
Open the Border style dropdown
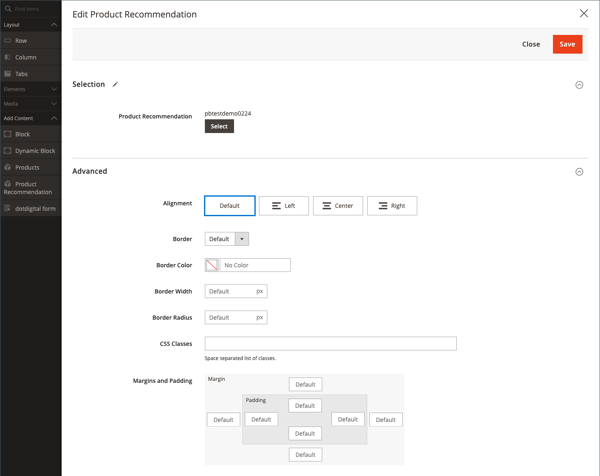[x=227, y=239]
